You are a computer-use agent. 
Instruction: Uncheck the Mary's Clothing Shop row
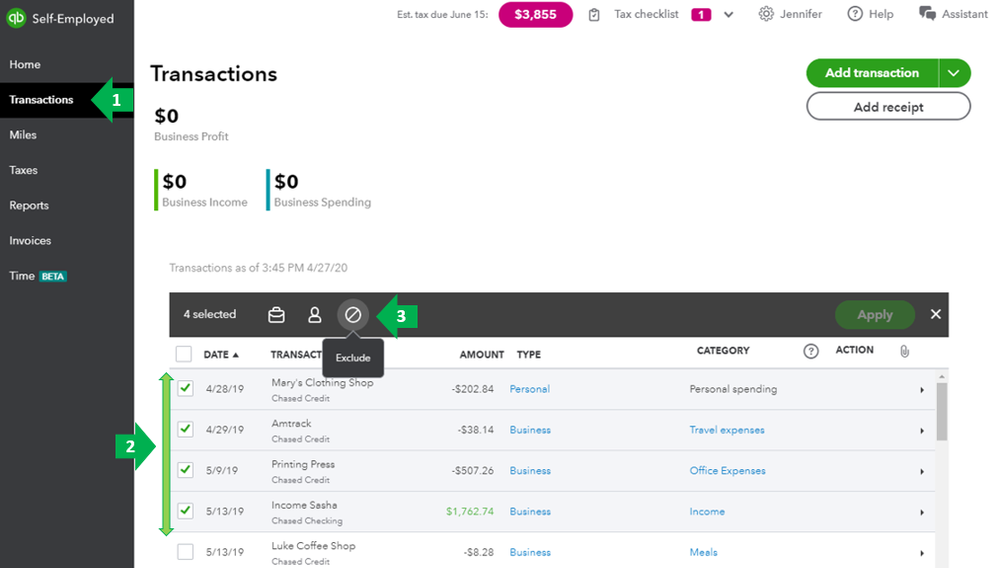pos(185,388)
